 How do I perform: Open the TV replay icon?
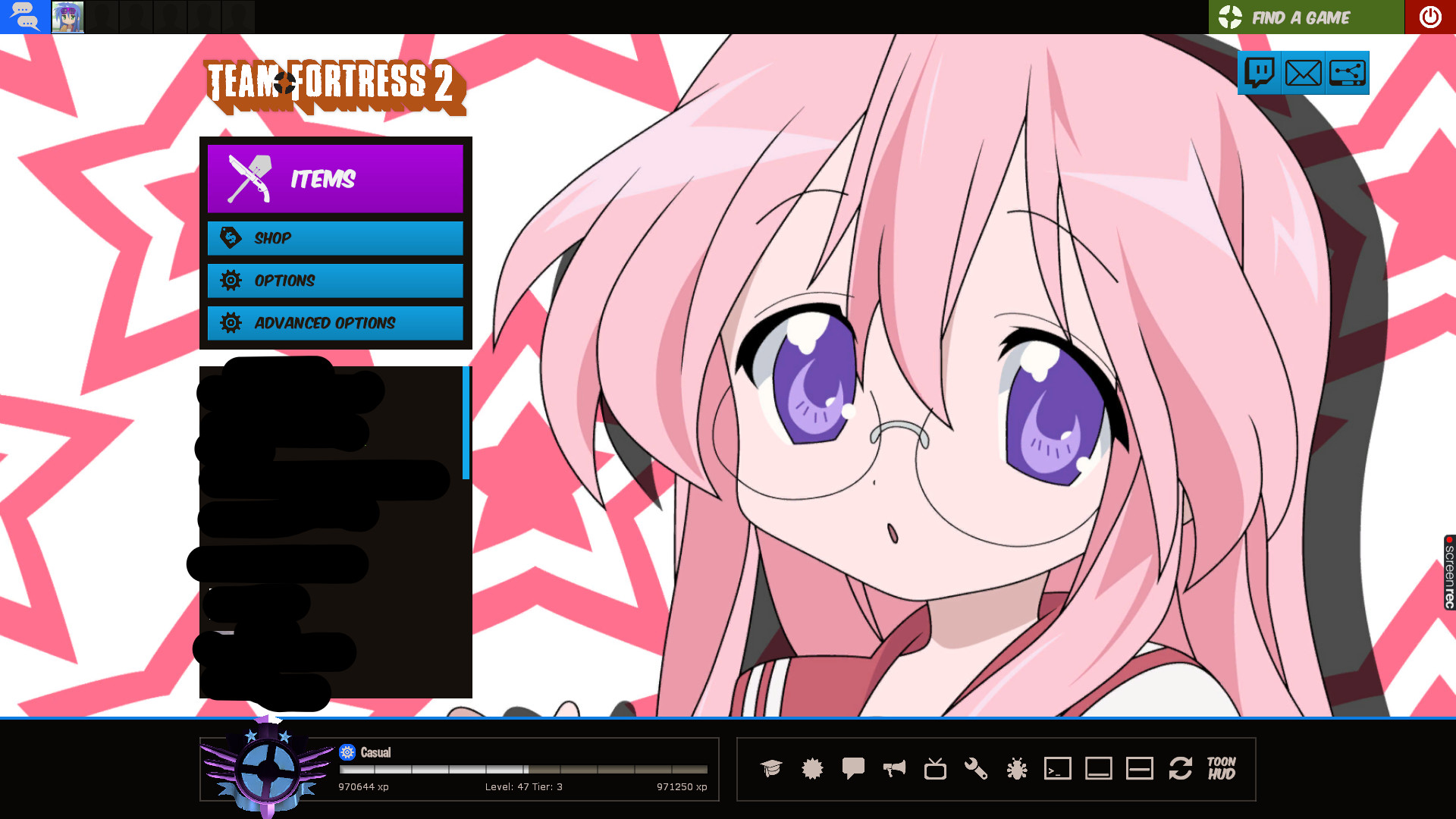click(x=935, y=769)
